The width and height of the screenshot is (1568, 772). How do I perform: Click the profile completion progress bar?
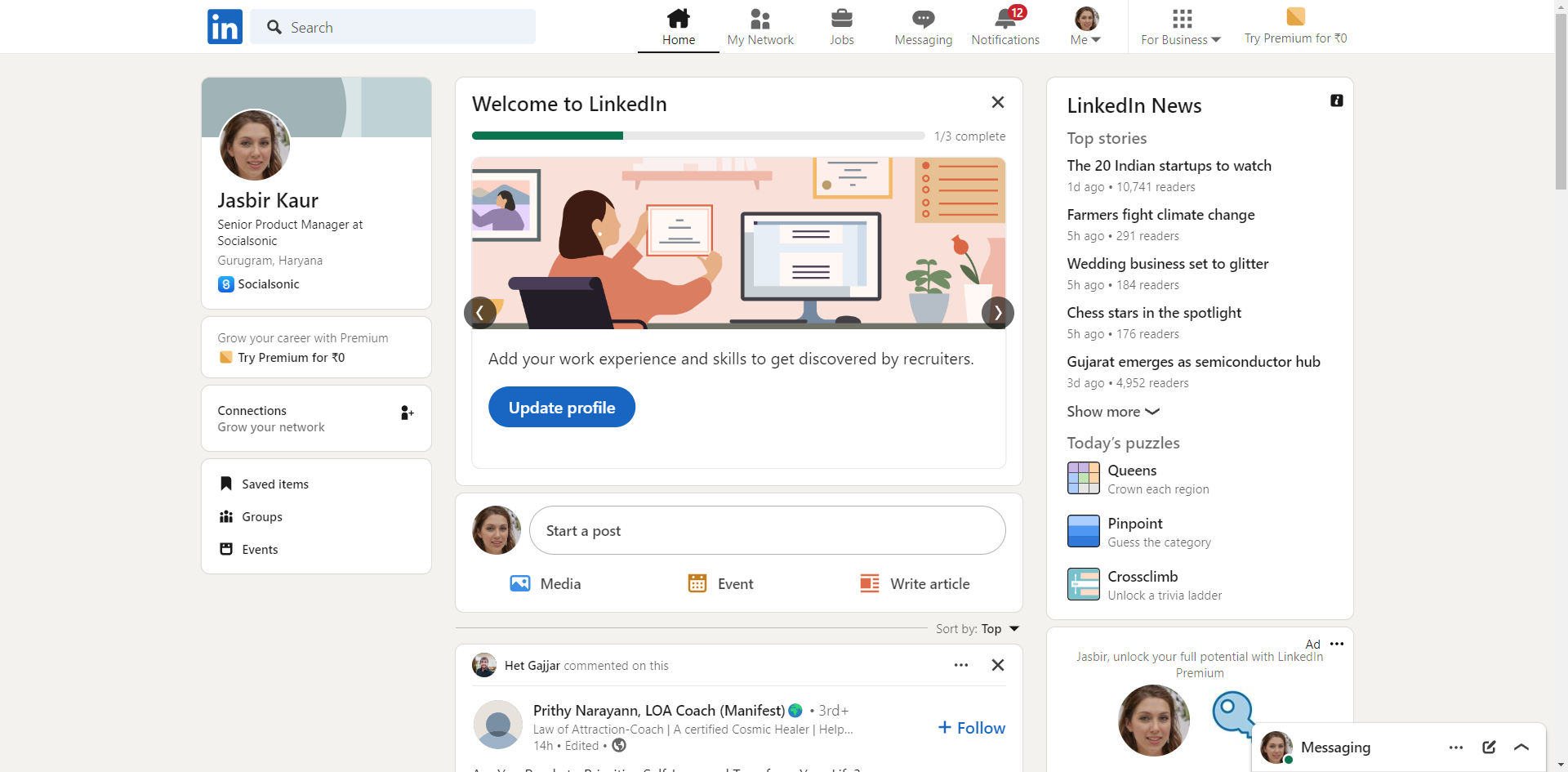(698, 136)
